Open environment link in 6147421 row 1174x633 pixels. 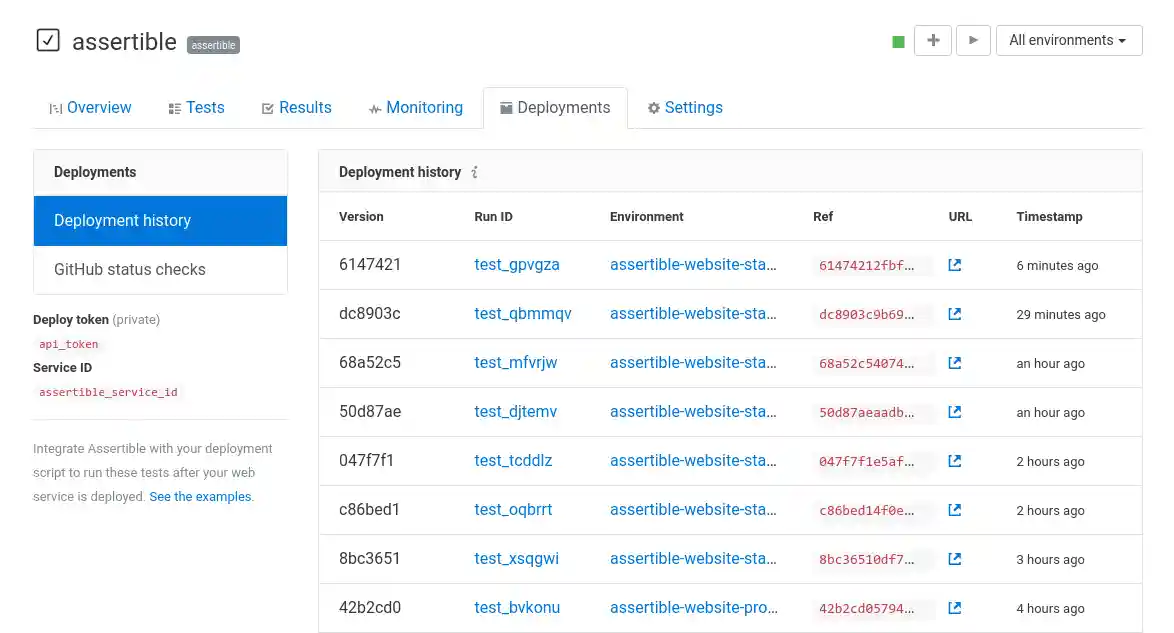693,265
